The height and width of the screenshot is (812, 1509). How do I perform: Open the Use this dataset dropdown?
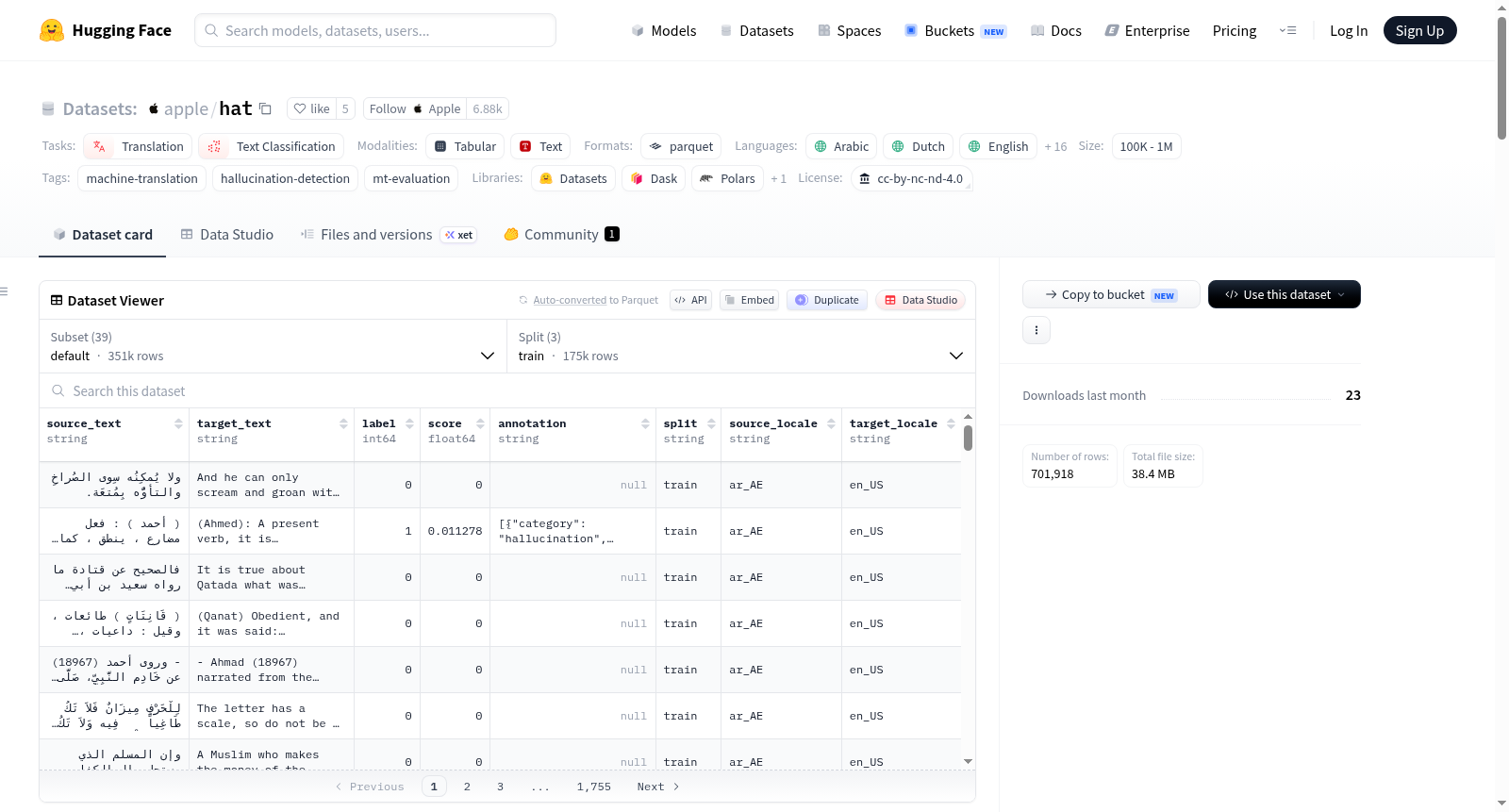(x=1285, y=294)
